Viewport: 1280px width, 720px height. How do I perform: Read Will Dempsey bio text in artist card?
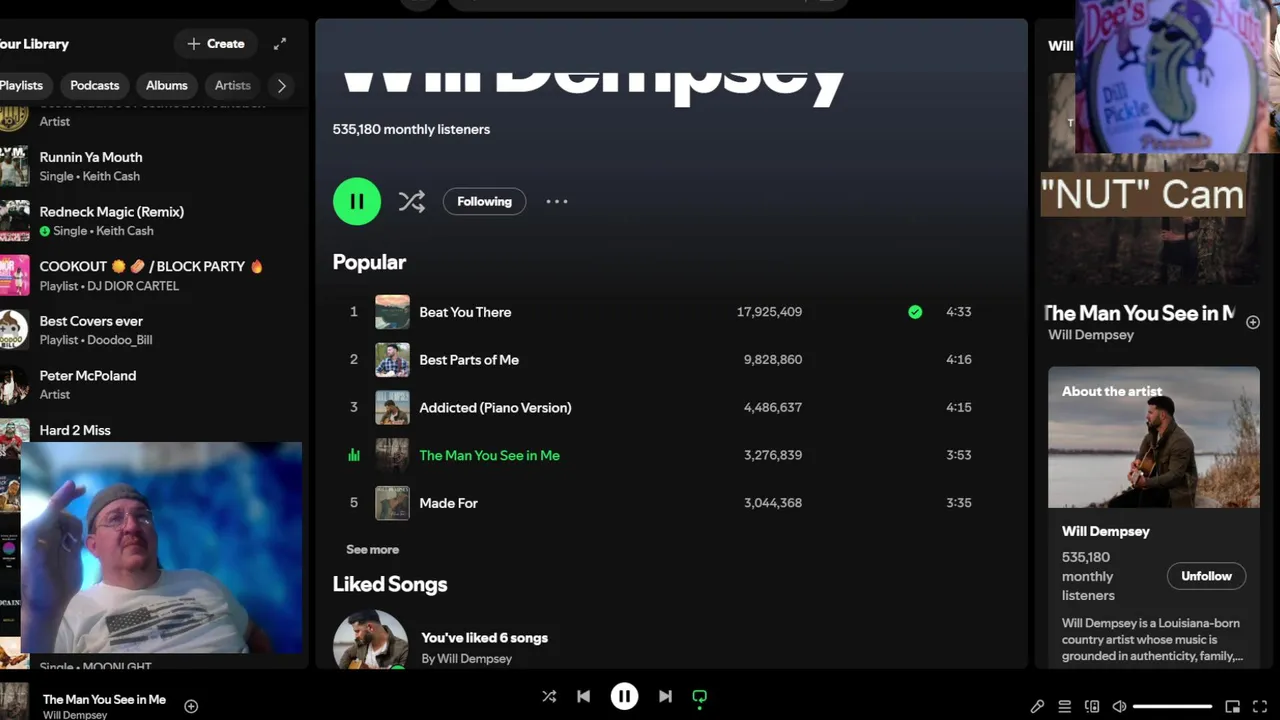click(x=1152, y=640)
